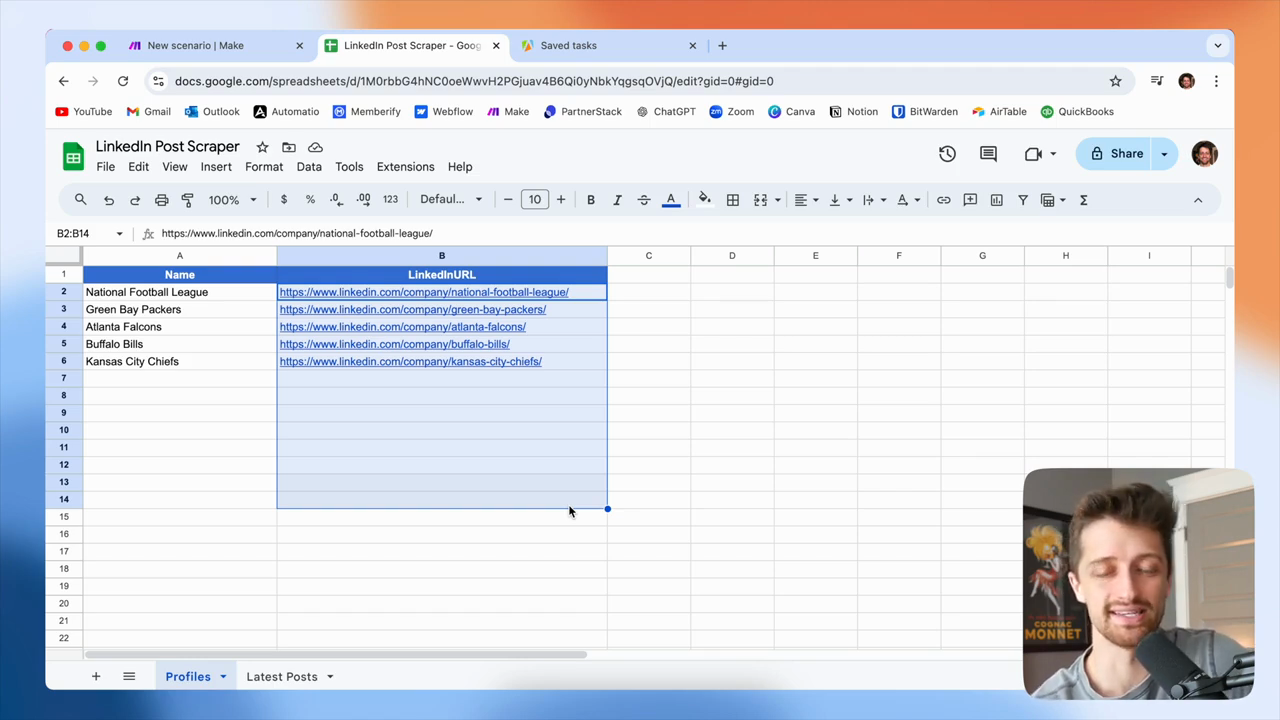Image resolution: width=1280 pixels, height=720 pixels.
Task: Increase decimal places icon
Action: coord(363,200)
